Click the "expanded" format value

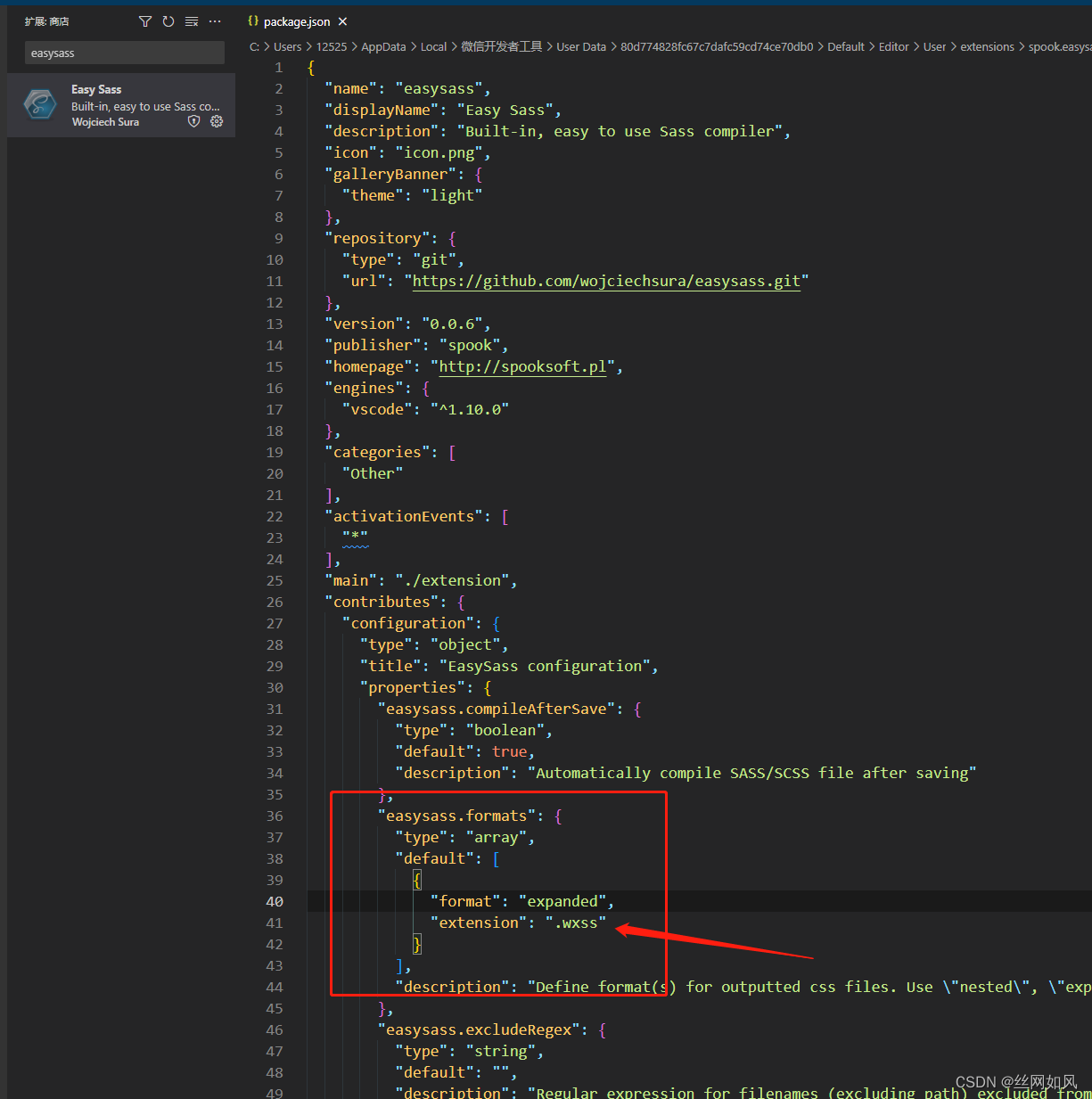562,901
